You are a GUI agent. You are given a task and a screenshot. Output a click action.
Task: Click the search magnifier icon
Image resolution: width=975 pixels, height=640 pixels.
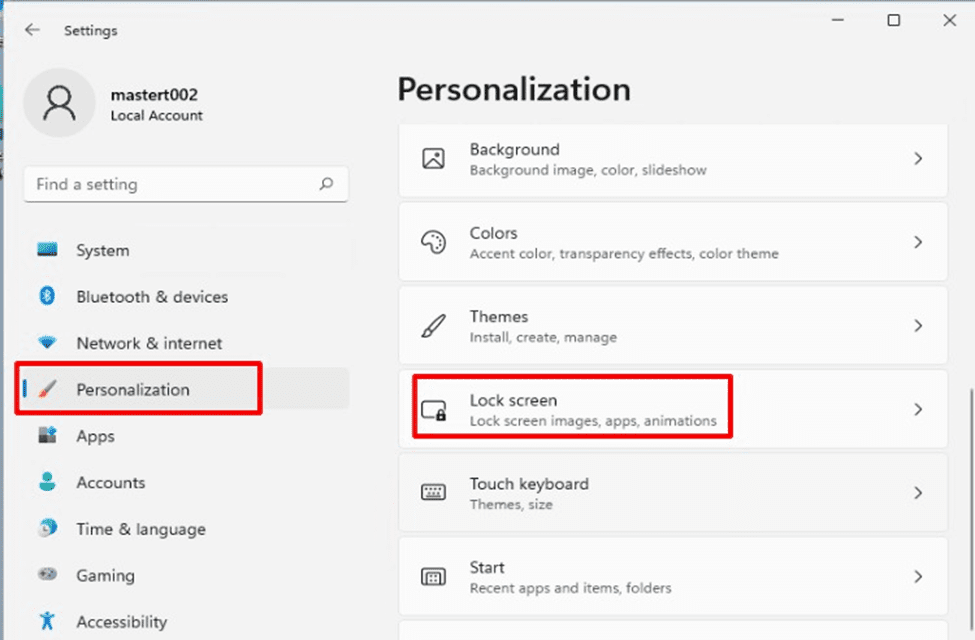[x=326, y=185]
